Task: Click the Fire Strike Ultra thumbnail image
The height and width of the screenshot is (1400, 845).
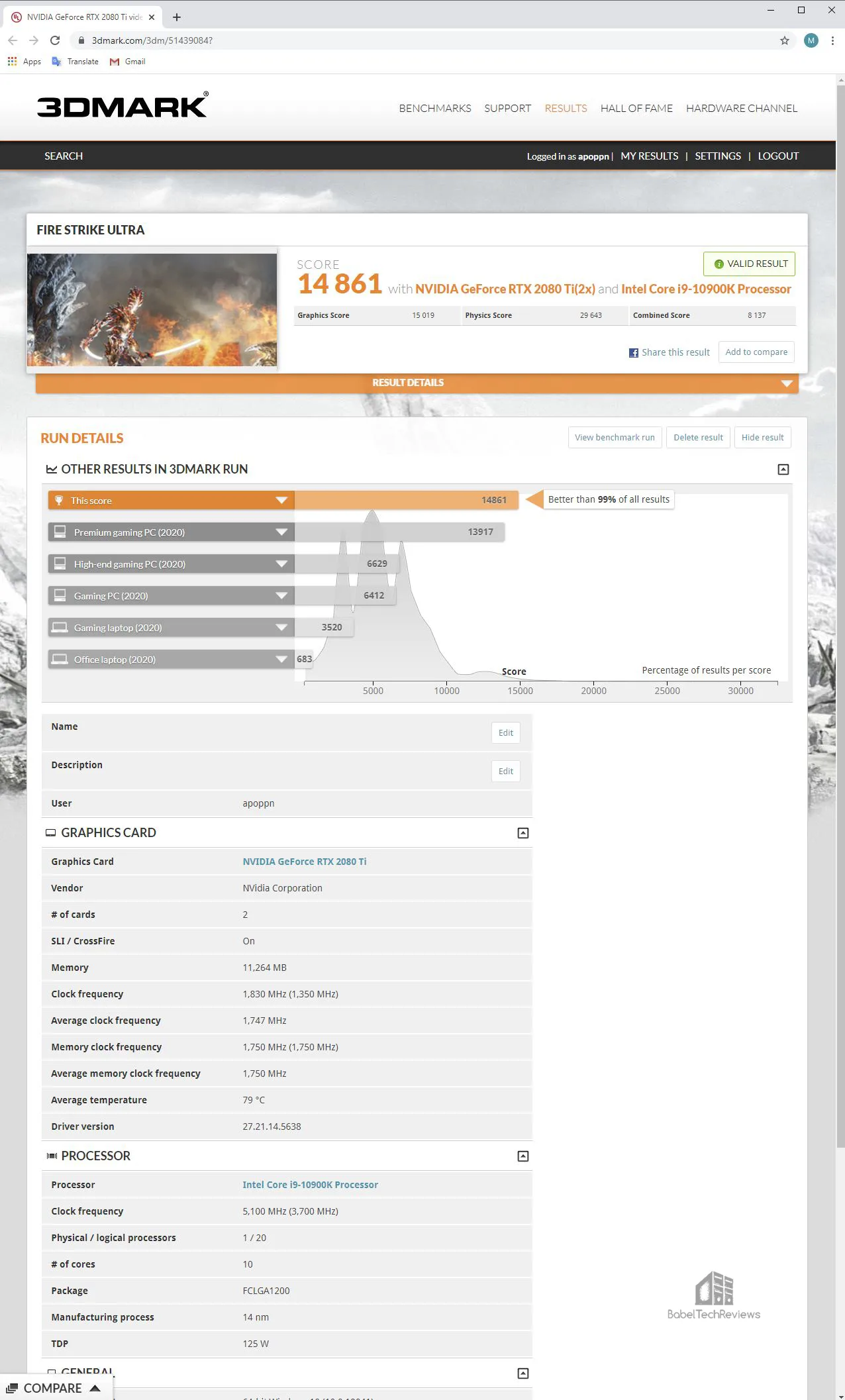Action: click(152, 310)
